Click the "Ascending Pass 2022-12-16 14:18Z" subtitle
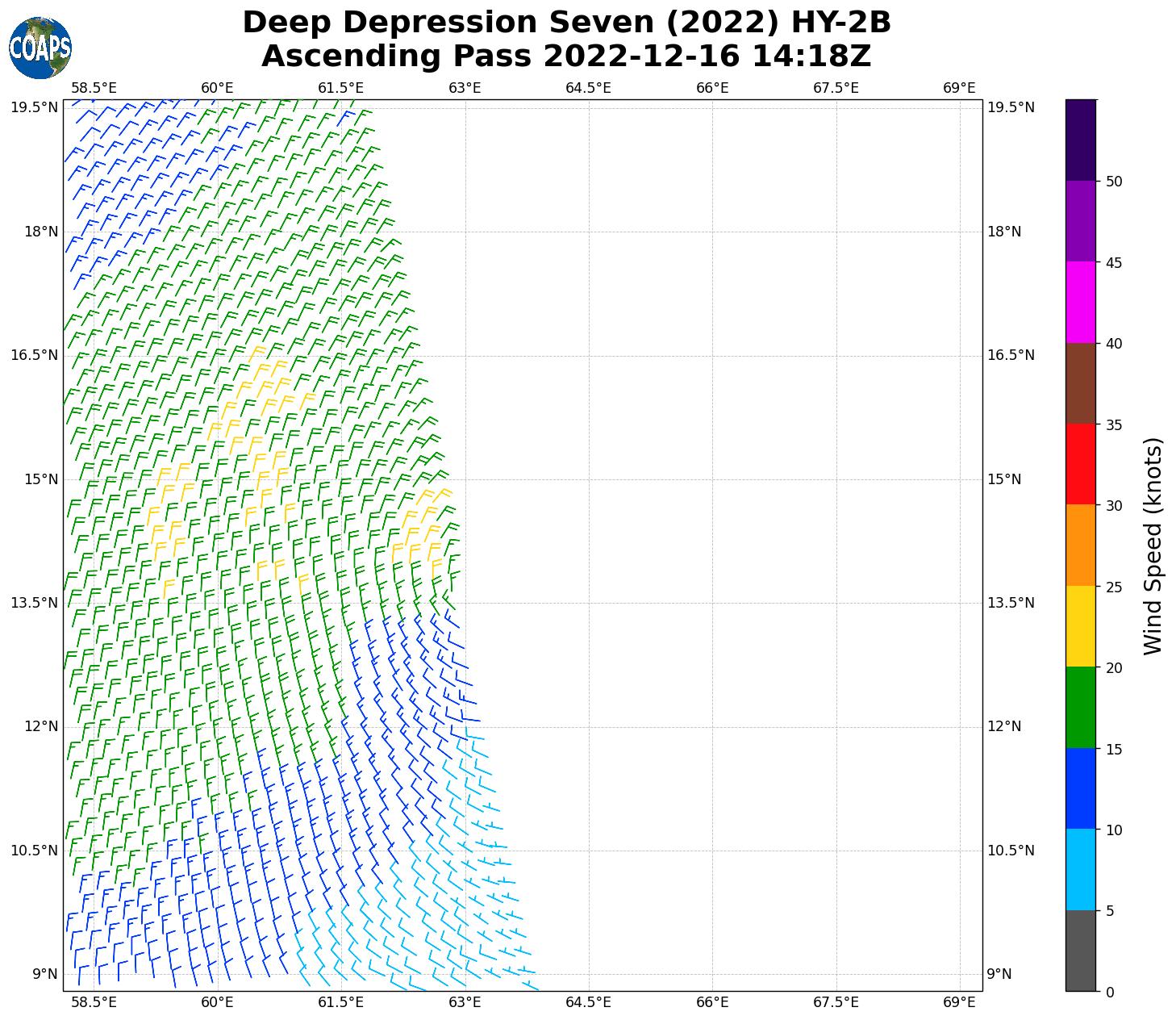This screenshot has width=1176, height=1020. click(566, 56)
